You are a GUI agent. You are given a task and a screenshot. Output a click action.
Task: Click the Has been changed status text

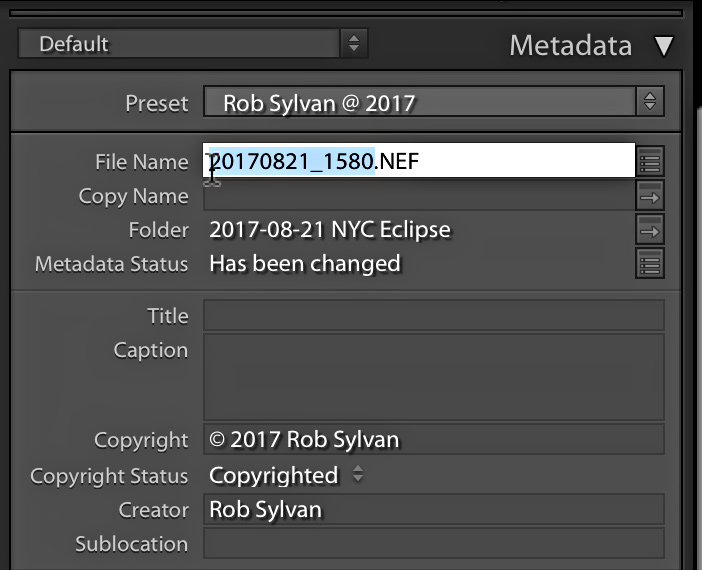click(x=305, y=263)
